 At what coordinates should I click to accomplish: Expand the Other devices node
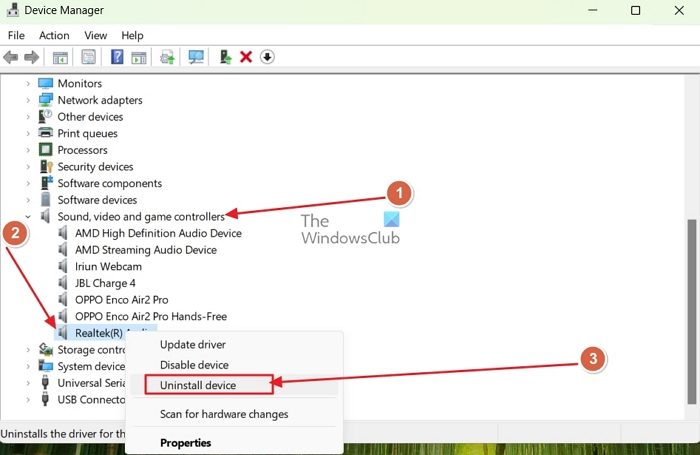[x=28, y=117]
